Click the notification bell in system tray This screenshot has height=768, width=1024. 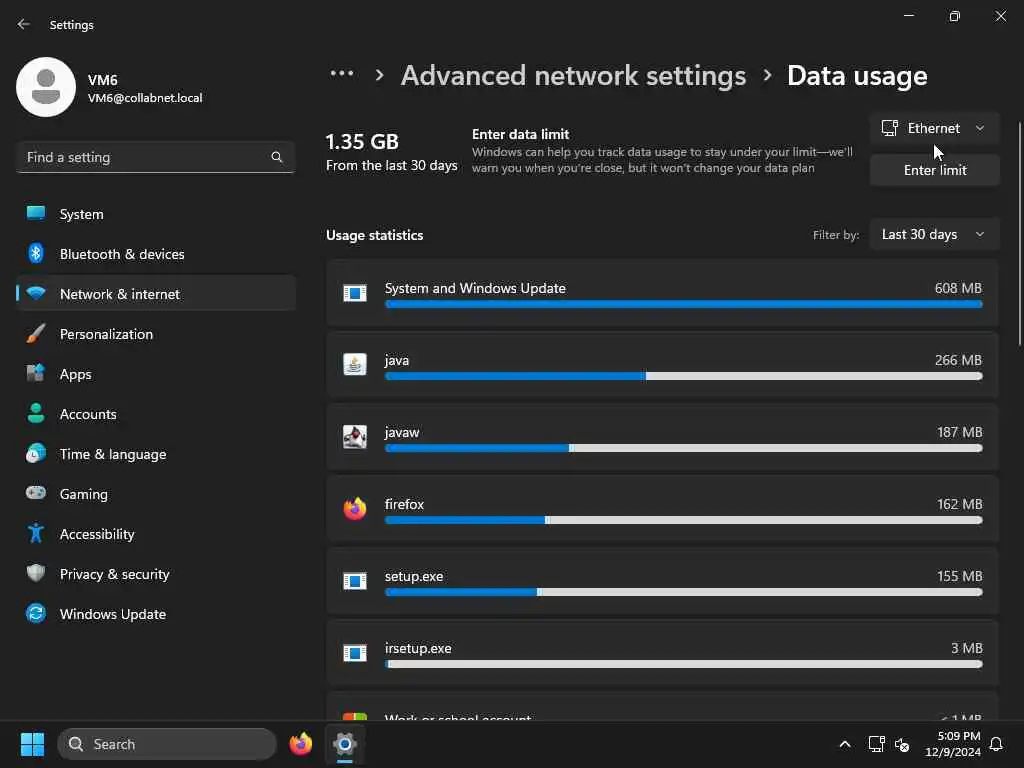click(996, 744)
